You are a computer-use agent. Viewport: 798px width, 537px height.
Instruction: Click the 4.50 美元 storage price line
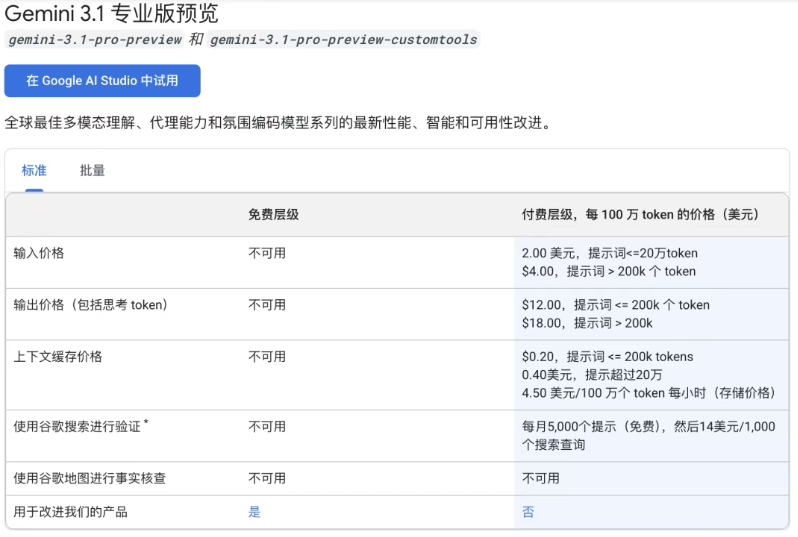648,393
